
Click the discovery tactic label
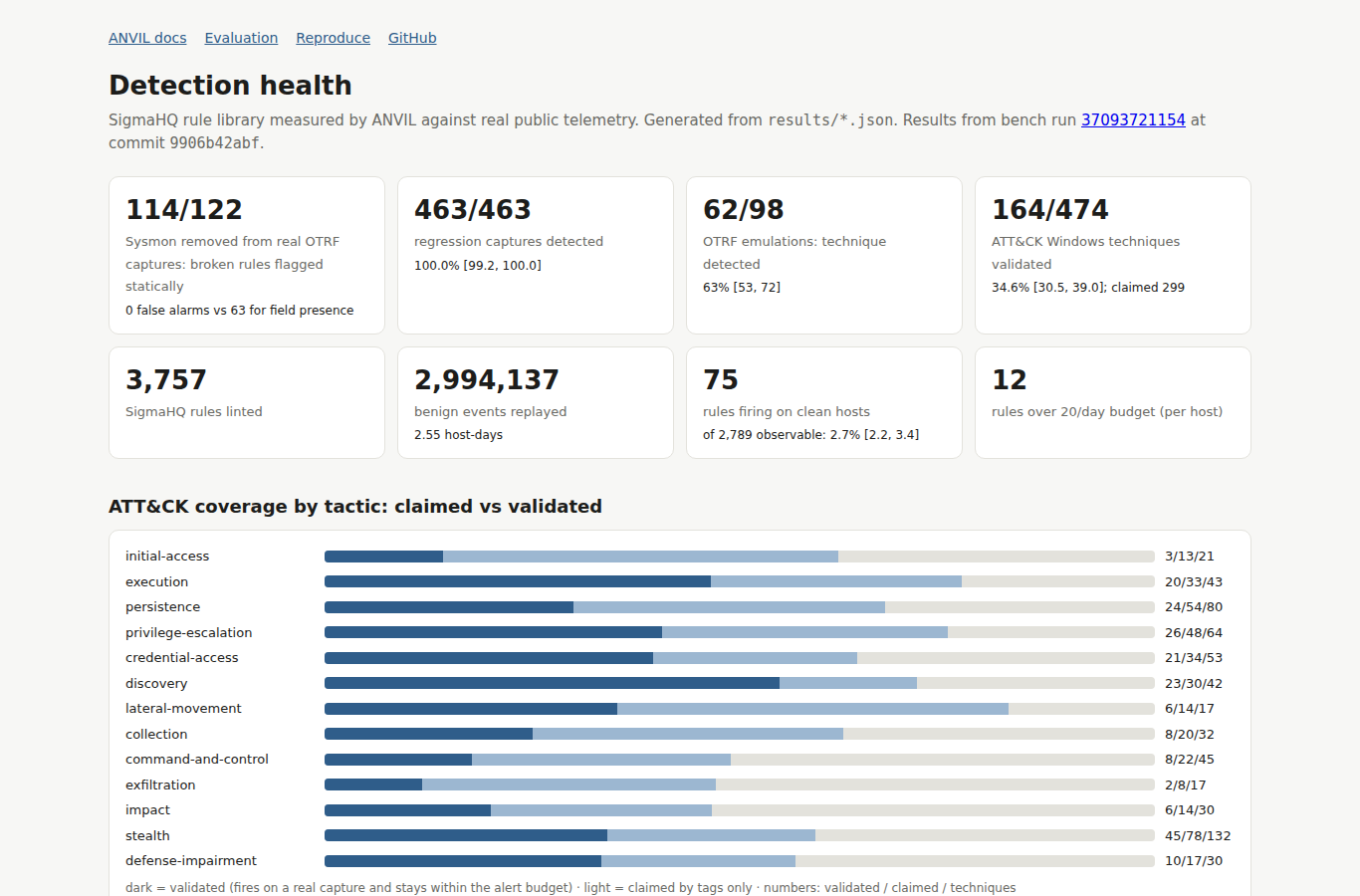156,683
